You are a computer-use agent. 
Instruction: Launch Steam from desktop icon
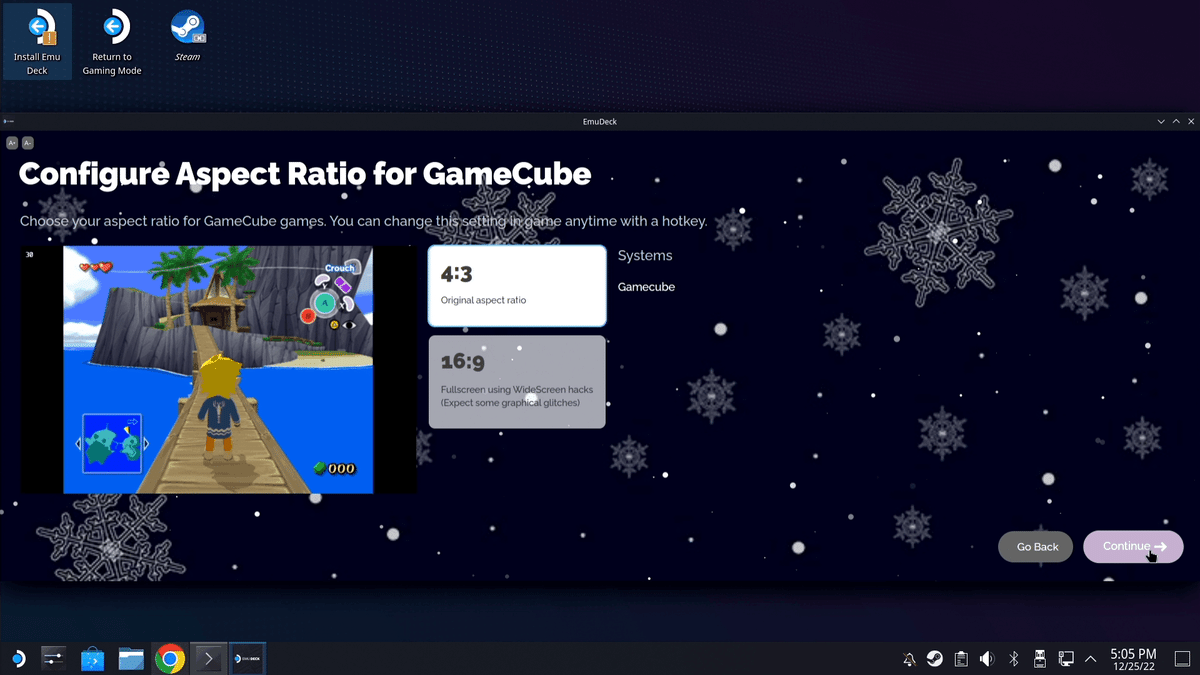187,37
